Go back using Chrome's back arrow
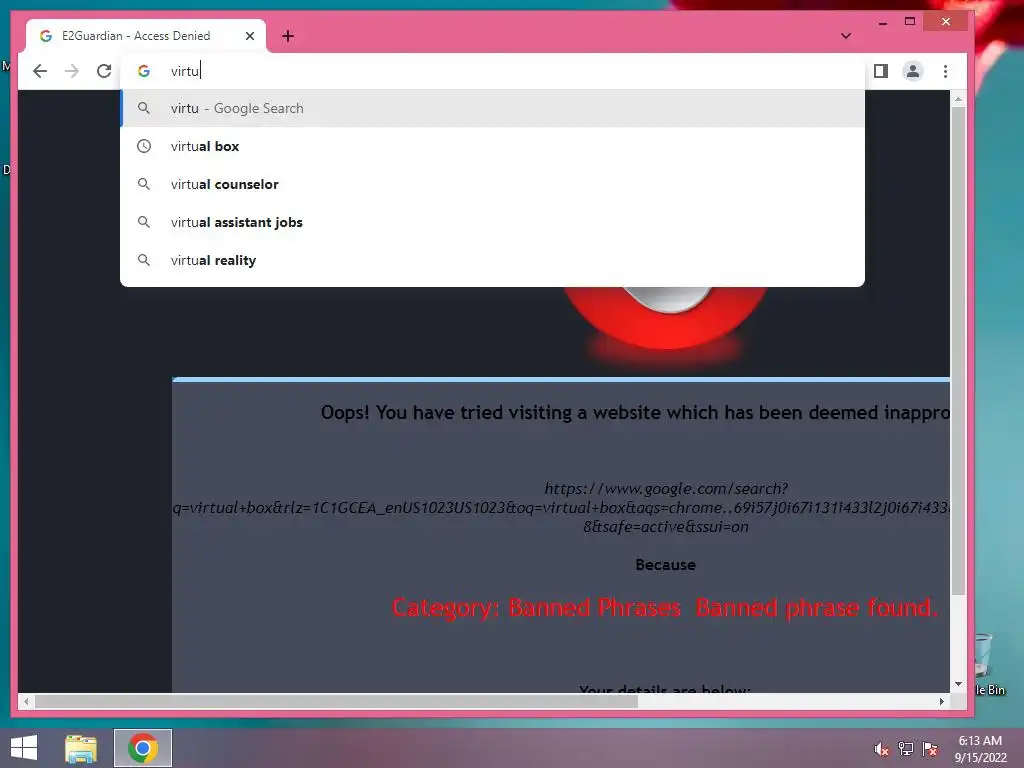 40,71
